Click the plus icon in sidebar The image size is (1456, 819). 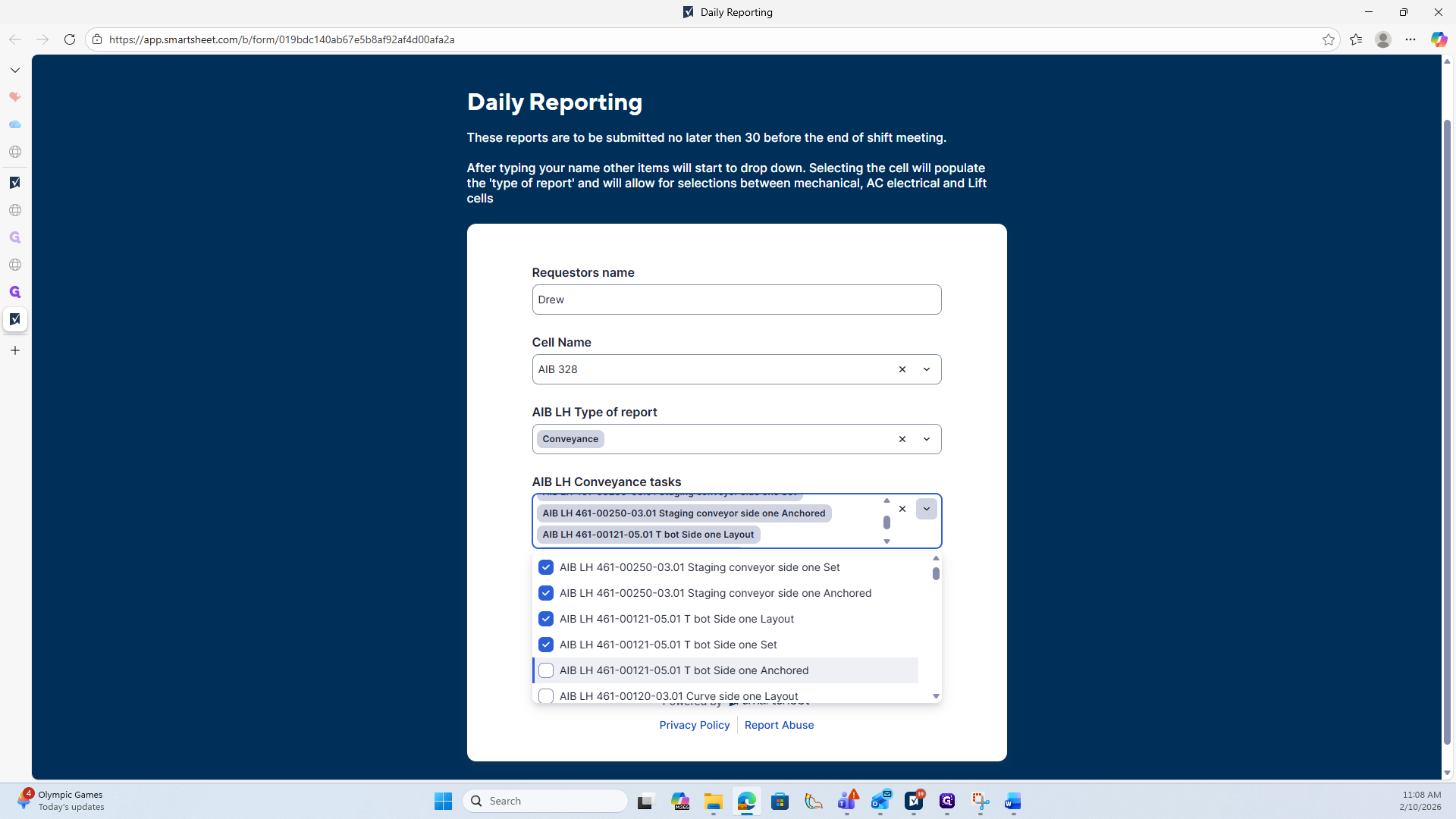[x=15, y=350]
